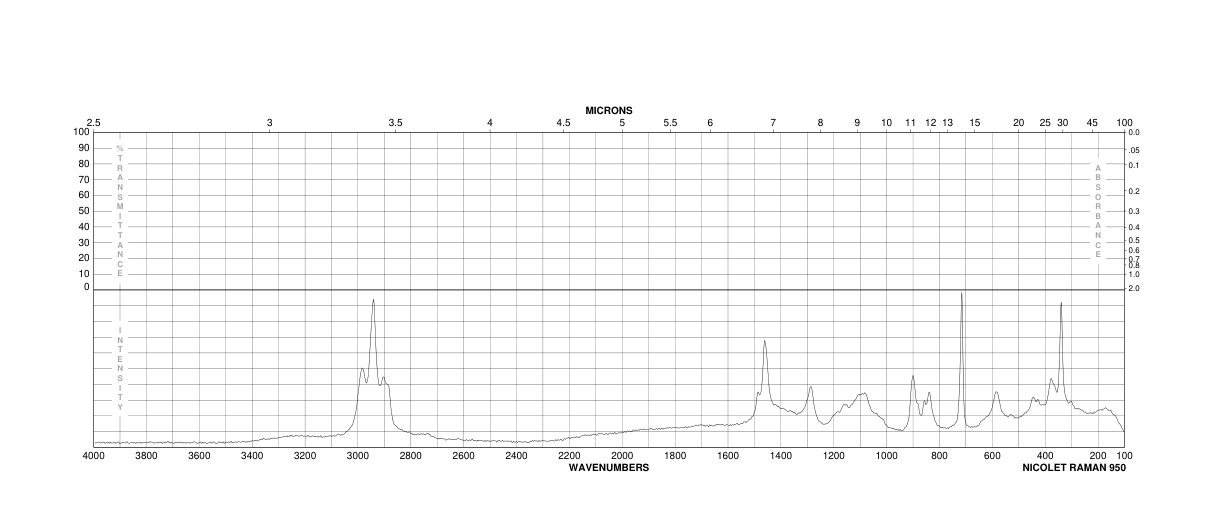Select the 0.2 absorbance scale label
Viewport: 1224px width, 528px height.
click(x=1134, y=191)
